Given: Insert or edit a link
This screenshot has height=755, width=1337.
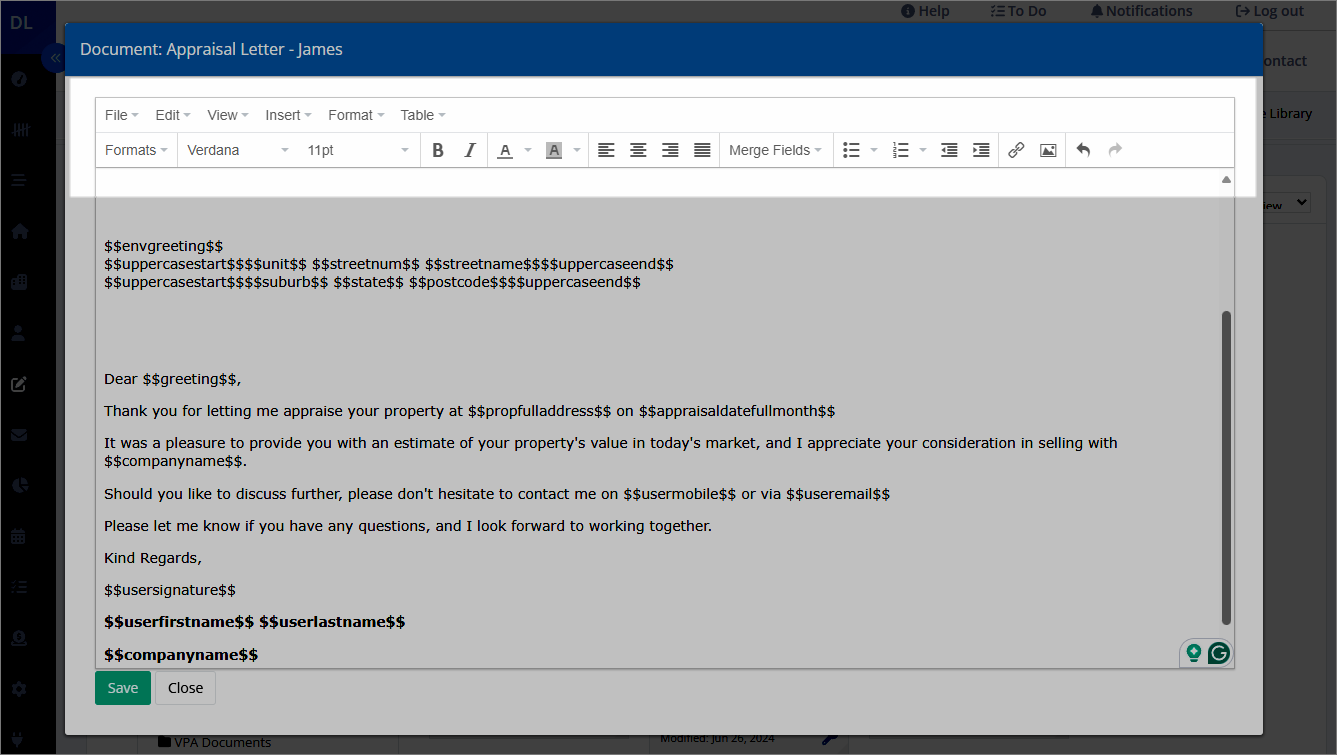Looking at the screenshot, I should pyautogui.click(x=1016, y=150).
